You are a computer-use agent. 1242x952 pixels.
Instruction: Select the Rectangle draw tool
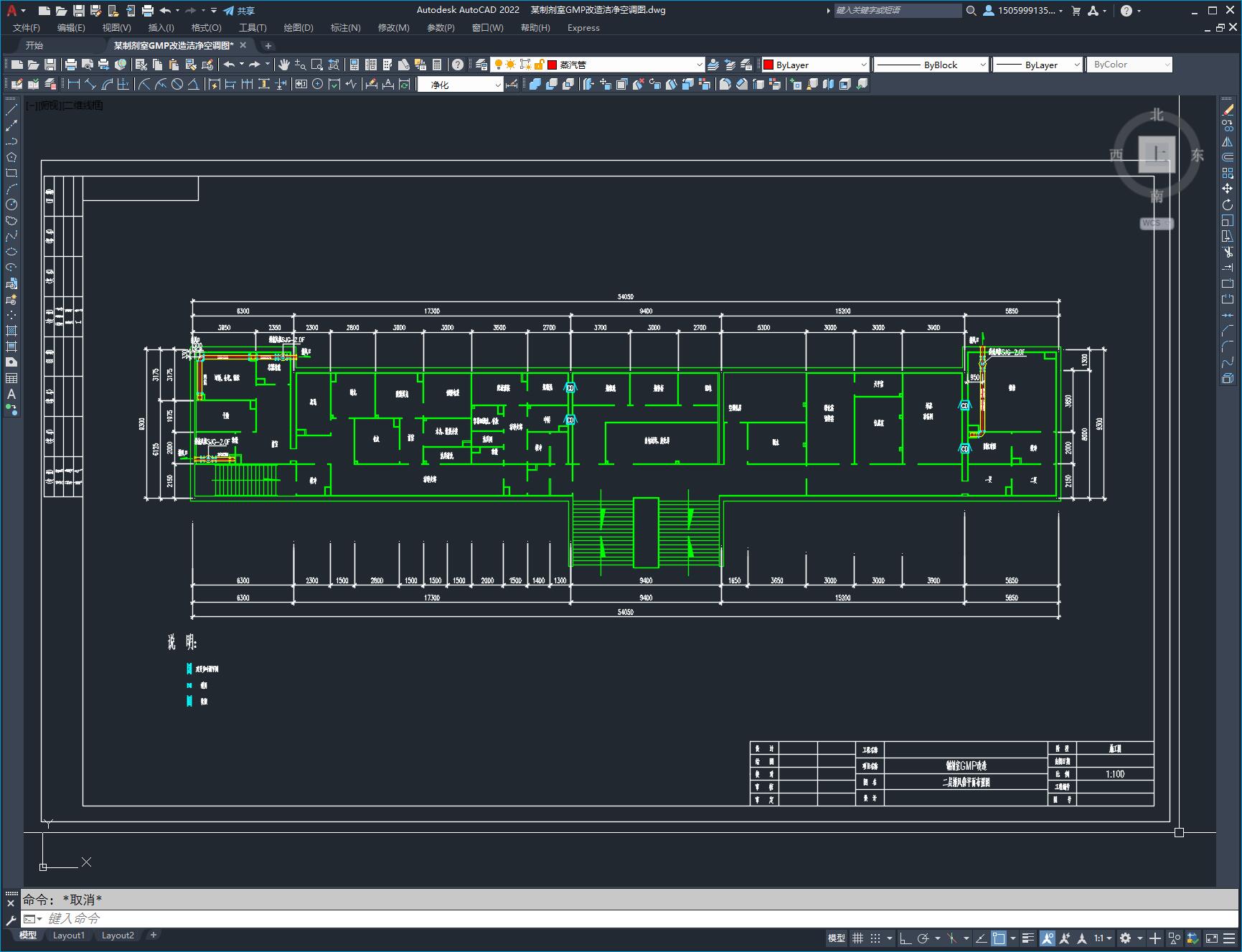click(x=11, y=173)
